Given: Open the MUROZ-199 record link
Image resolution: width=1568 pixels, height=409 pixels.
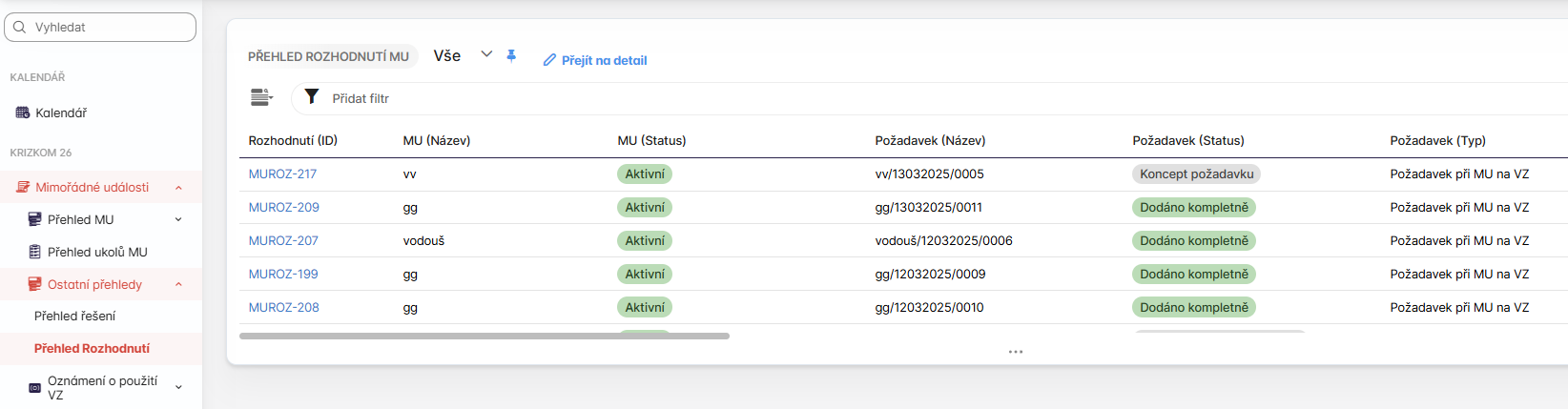Looking at the screenshot, I should point(283,274).
